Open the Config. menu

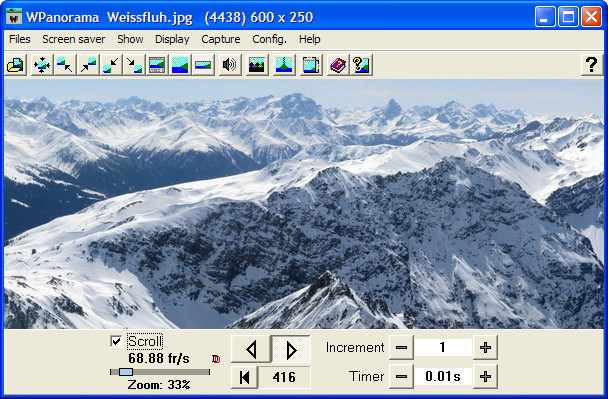[269, 39]
